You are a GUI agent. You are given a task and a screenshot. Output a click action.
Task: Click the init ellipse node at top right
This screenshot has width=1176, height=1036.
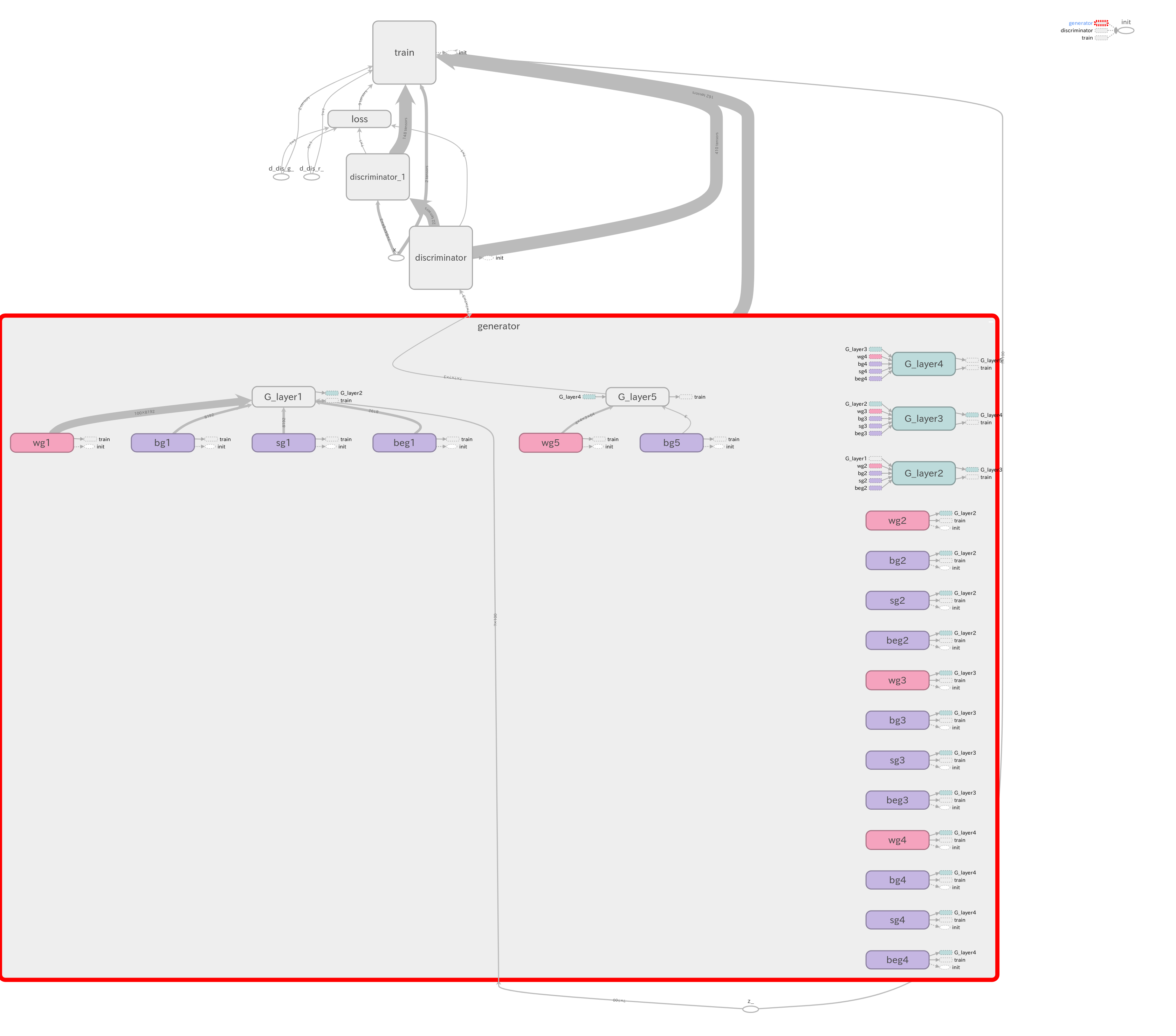tap(1125, 30)
